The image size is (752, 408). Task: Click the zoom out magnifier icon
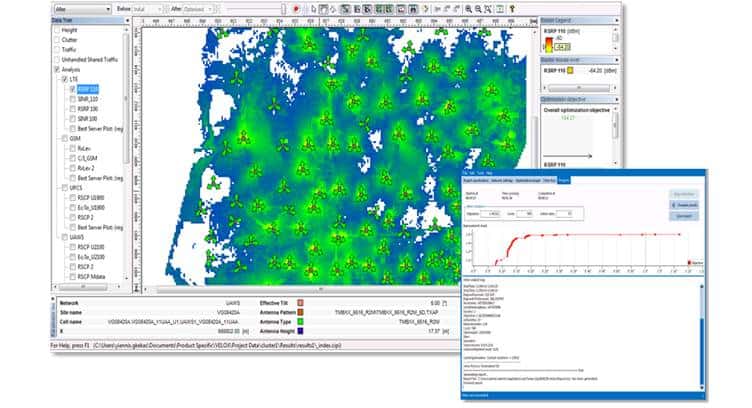(478, 8)
